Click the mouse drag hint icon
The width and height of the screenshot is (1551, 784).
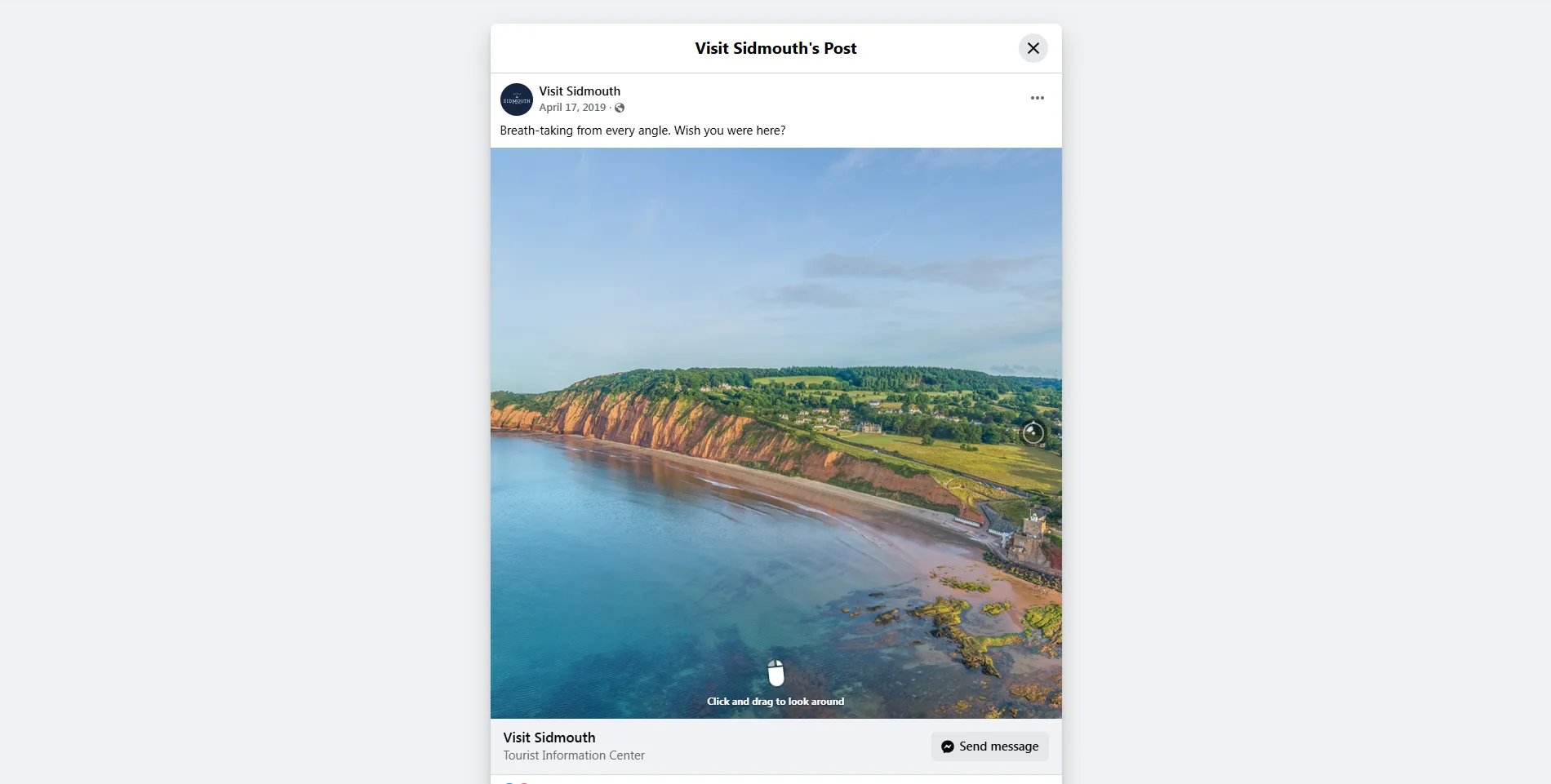point(775,673)
